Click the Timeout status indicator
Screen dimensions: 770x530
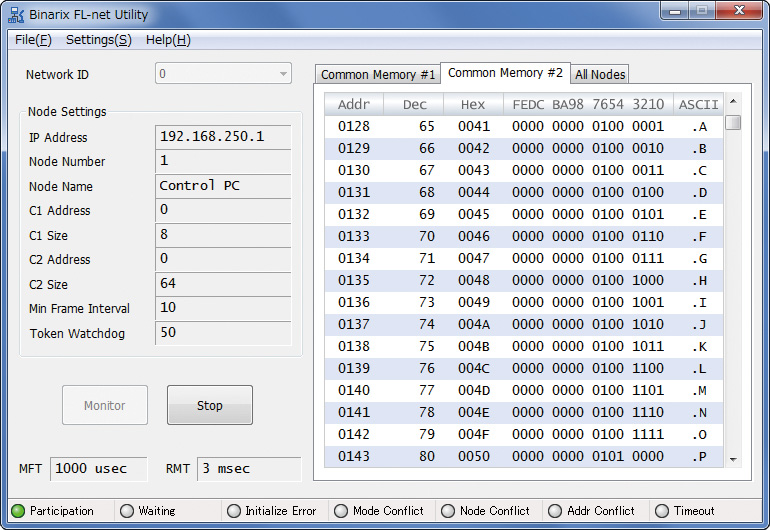662,511
